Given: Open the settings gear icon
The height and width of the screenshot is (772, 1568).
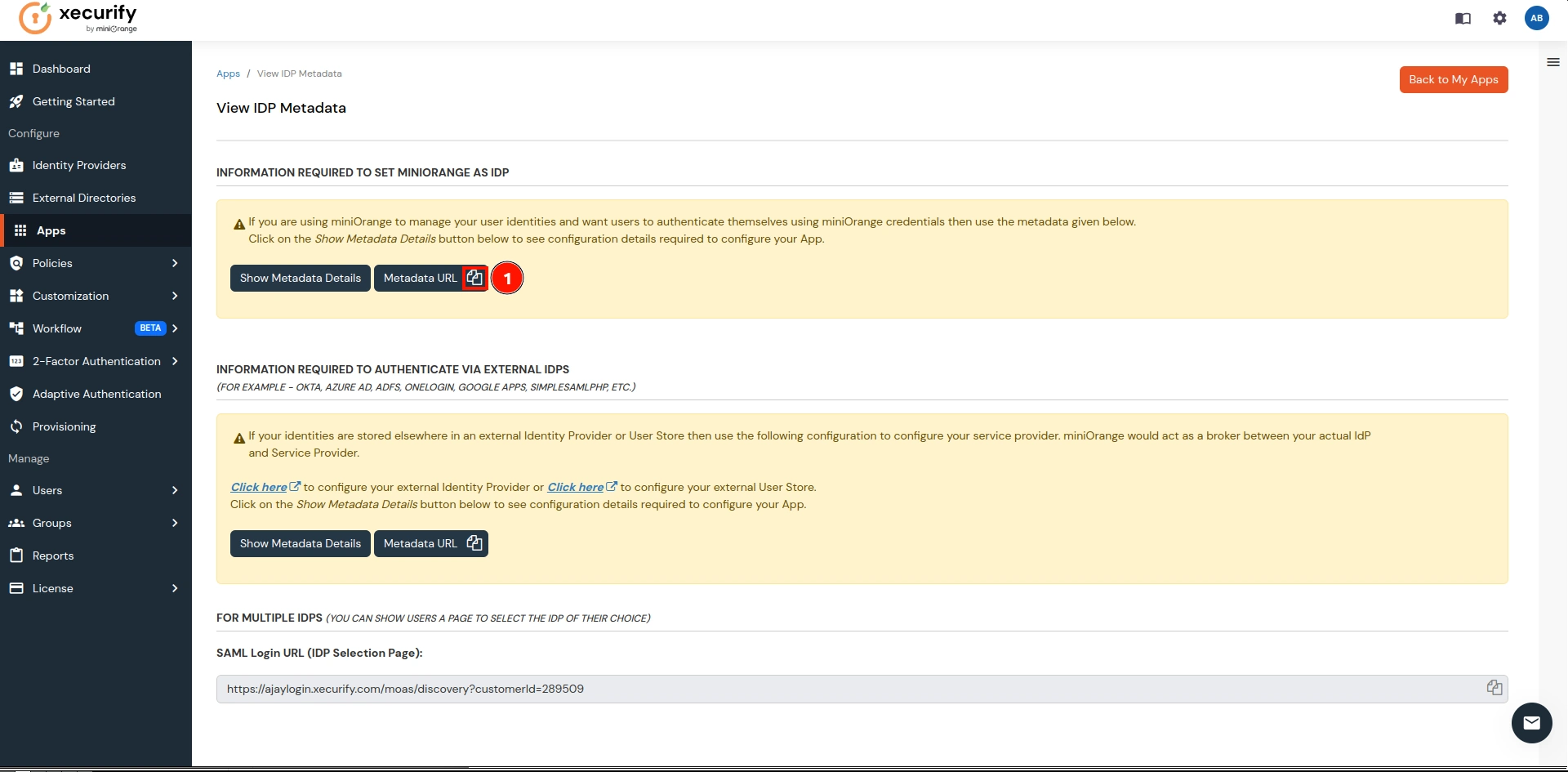Looking at the screenshot, I should pos(1499,18).
